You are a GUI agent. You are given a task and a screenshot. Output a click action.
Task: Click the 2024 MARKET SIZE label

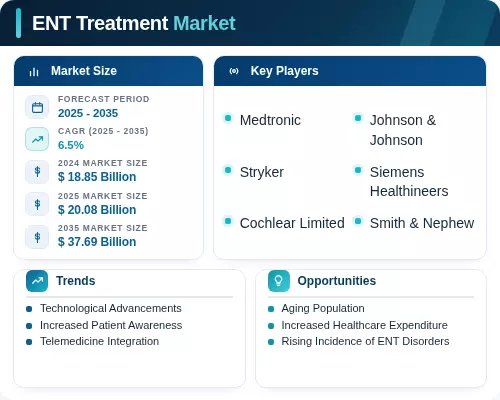click(x=103, y=163)
